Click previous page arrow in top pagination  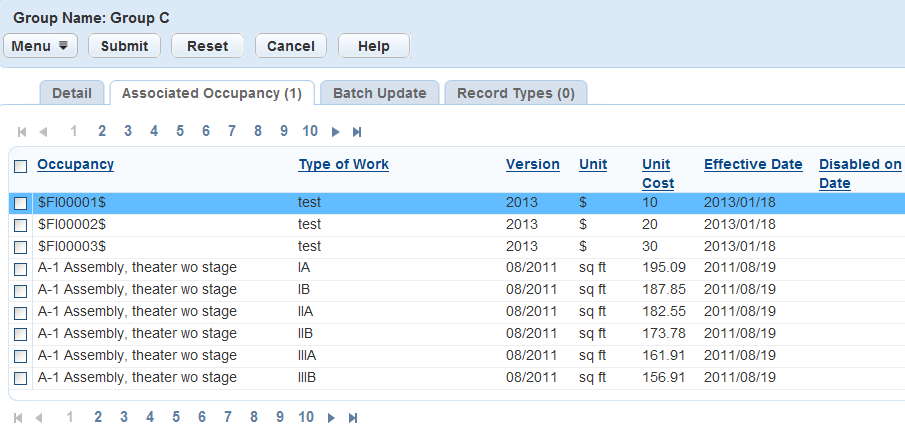[43, 132]
